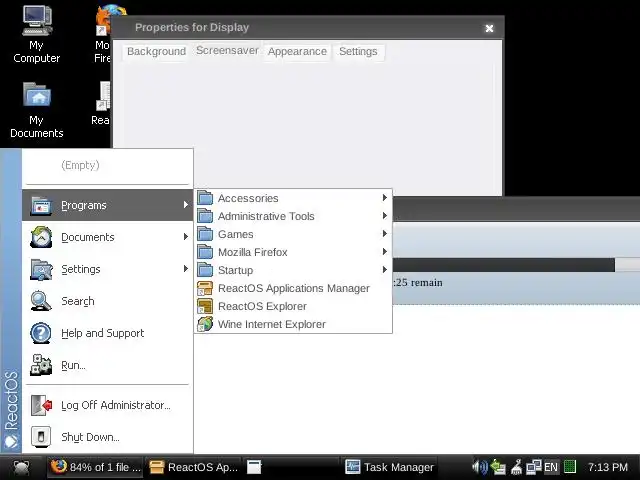This screenshot has width=640, height=480.
Task: Click the Startup folder icon
Action: pos(205,270)
